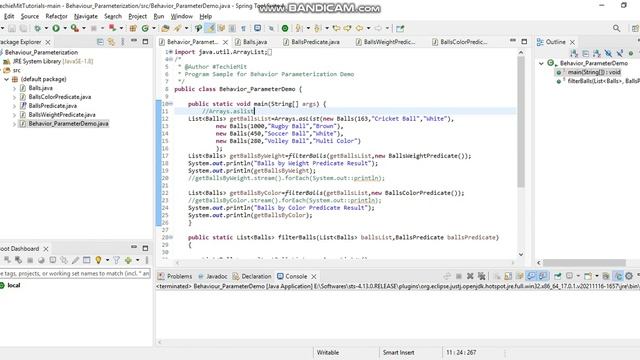Open the Navigate menu

[86, 16]
